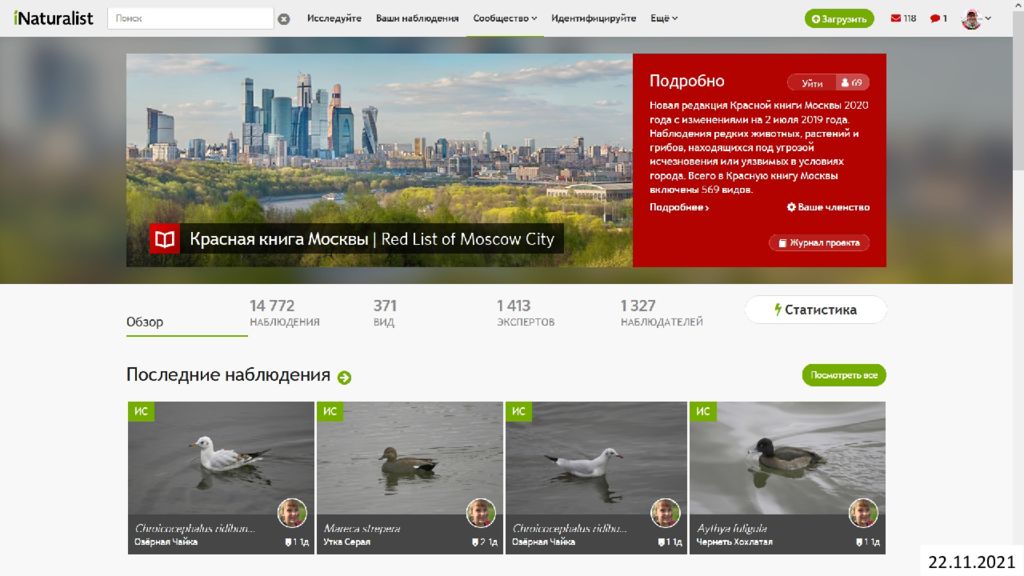Click the green Загрузить button
The height and width of the screenshot is (576, 1024).
[839, 19]
